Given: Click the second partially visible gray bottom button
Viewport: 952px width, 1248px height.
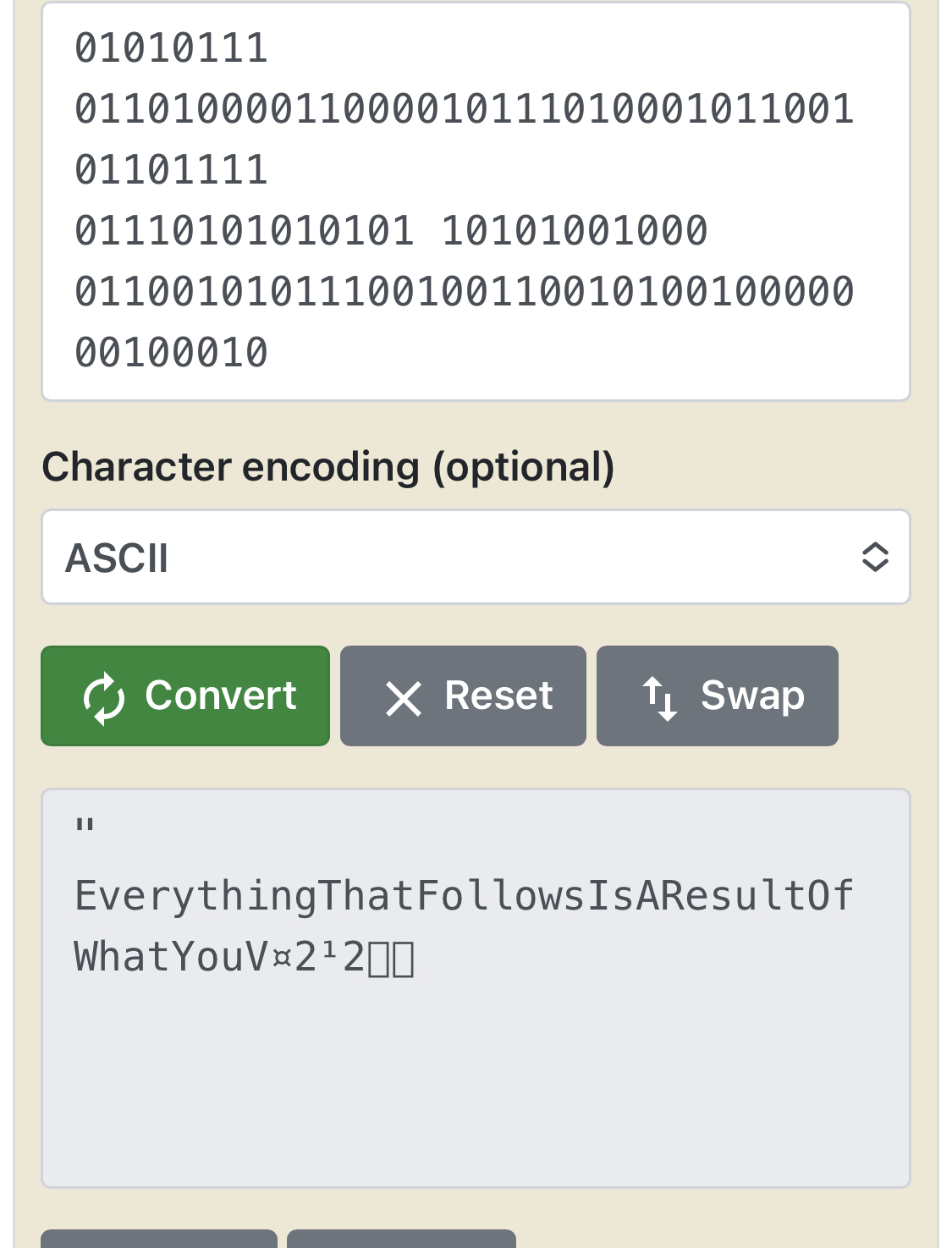Looking at the screenshot, I should [x=401, y=1239].
